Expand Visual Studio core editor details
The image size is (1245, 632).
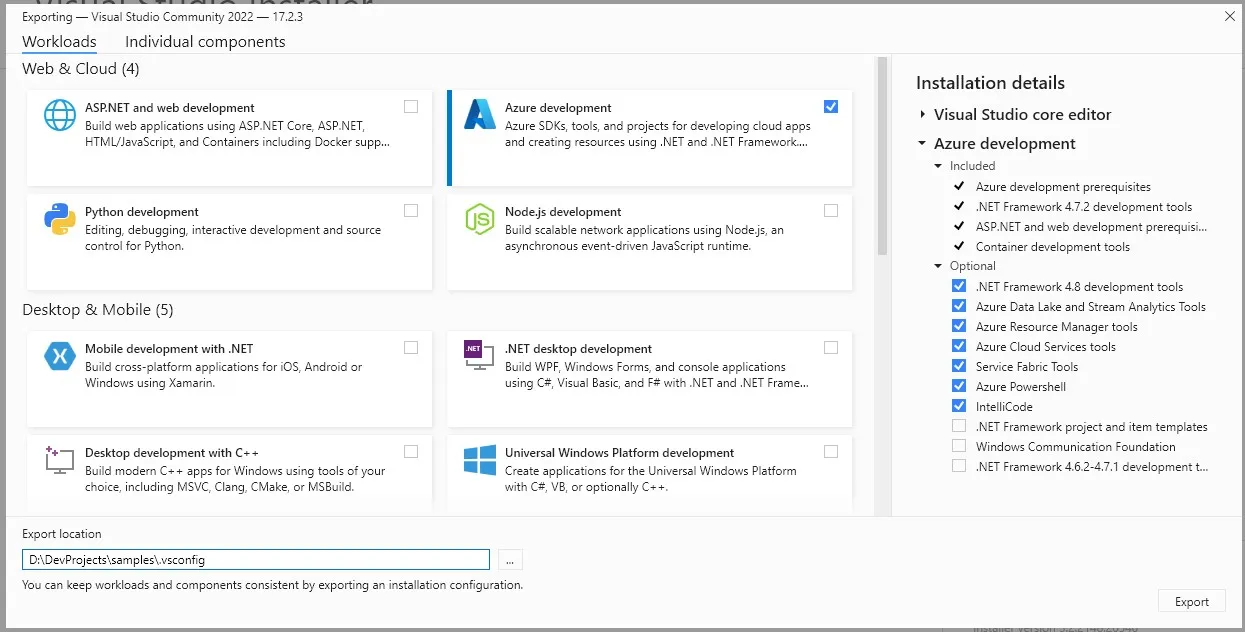923,115
